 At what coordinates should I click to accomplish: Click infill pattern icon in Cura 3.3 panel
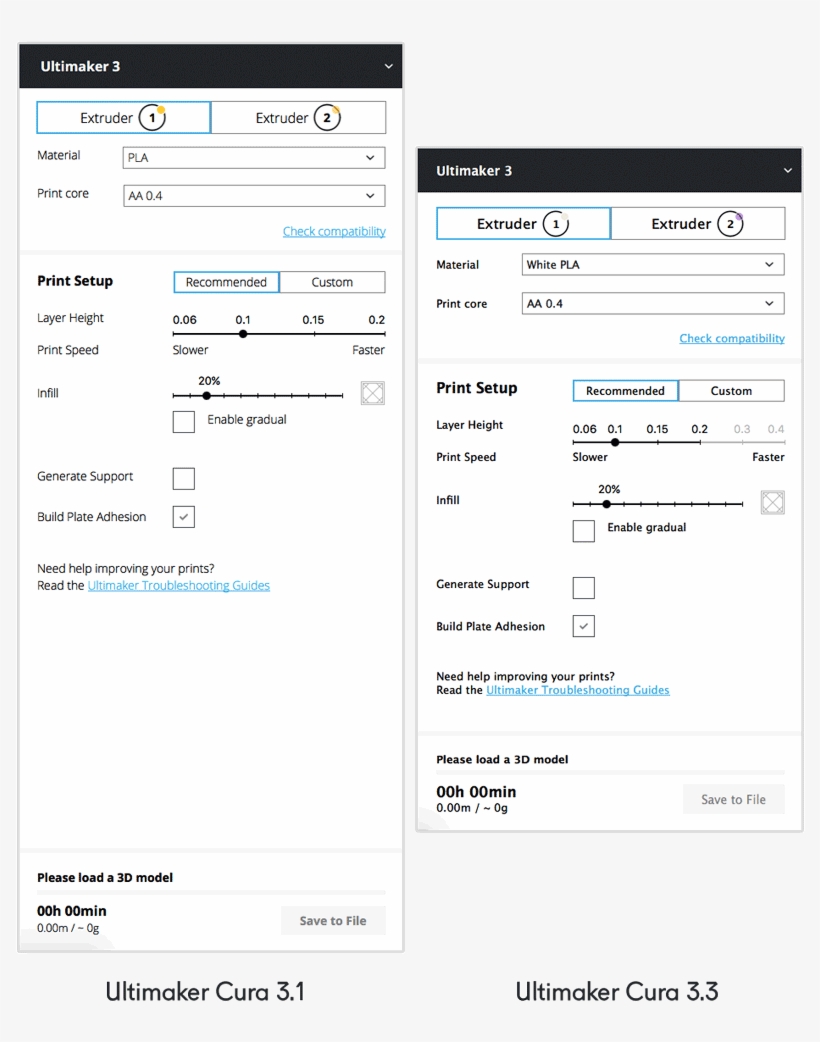[x=772, y=502]
